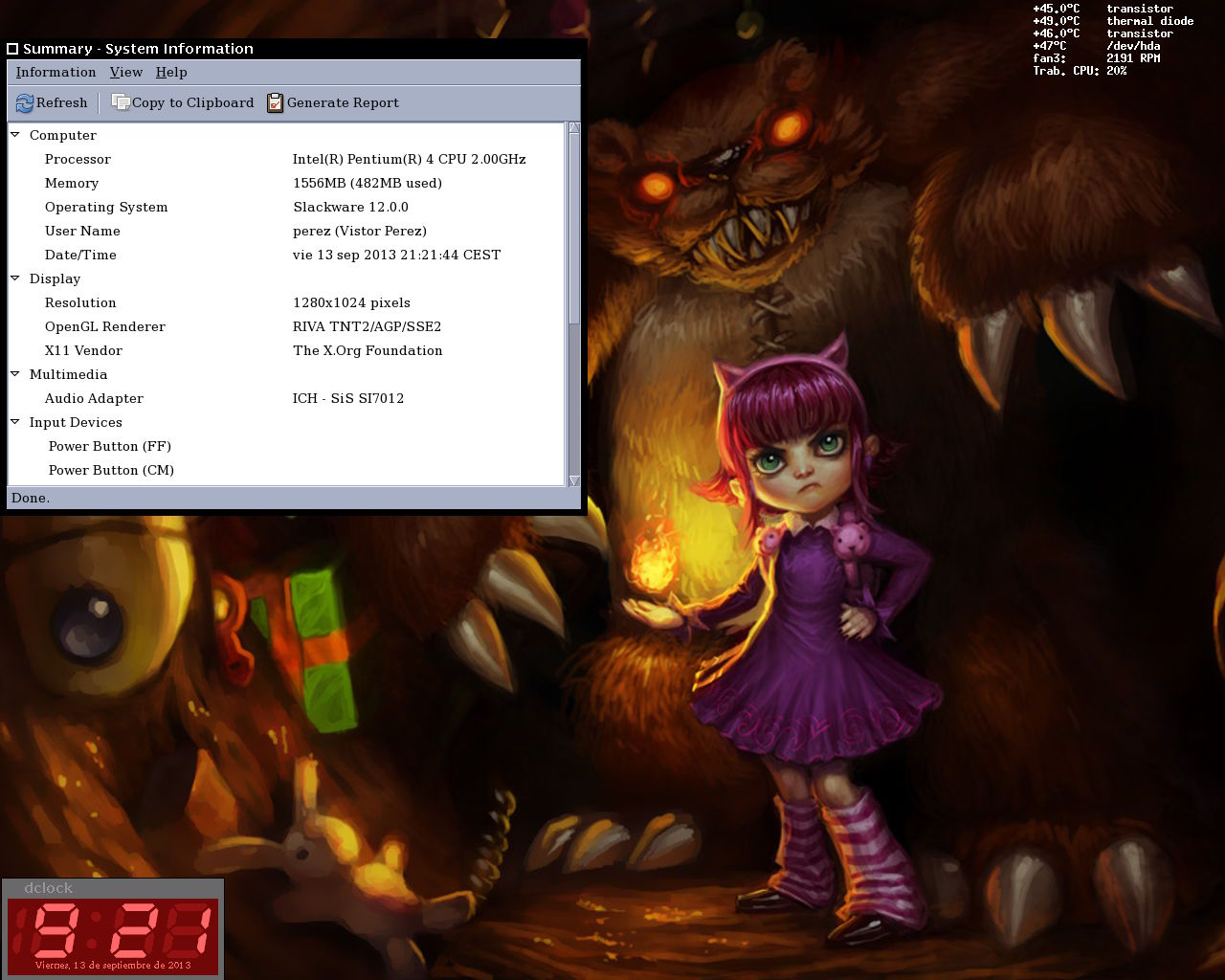The width and height of the screenshot is (1225, 980).
Task: Click the value 'ICH - SiS SI7012'
Action: 348,398
